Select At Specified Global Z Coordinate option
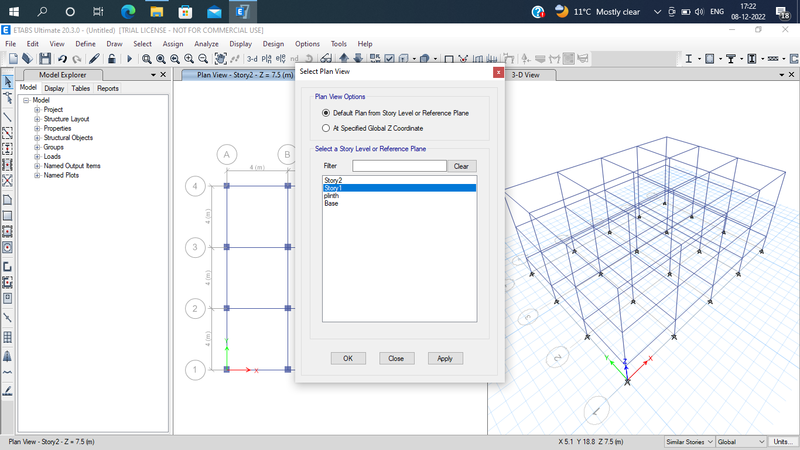 (326, 128)
